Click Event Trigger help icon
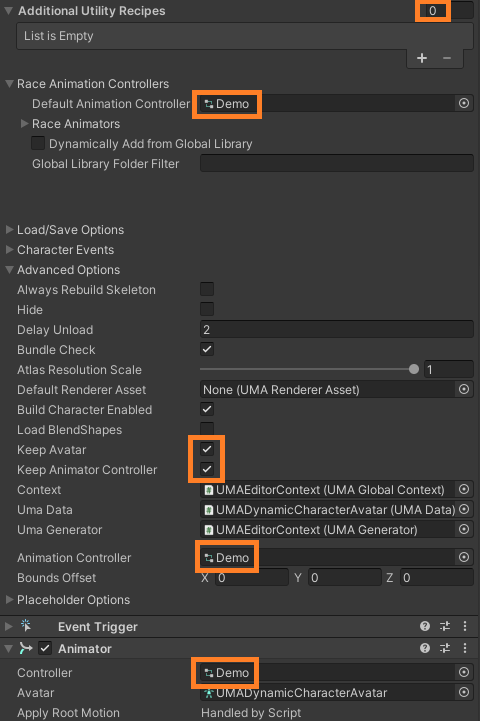This screenshot has height=721, width=480. tap(425, 626)
